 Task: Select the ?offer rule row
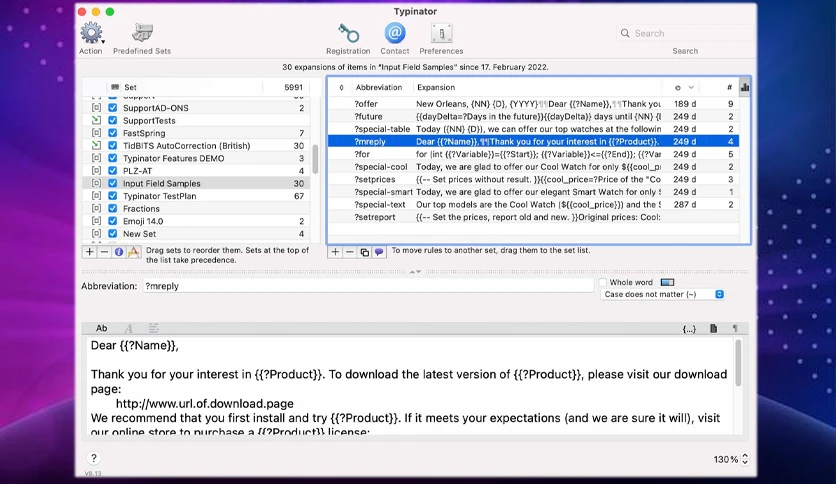533,104
